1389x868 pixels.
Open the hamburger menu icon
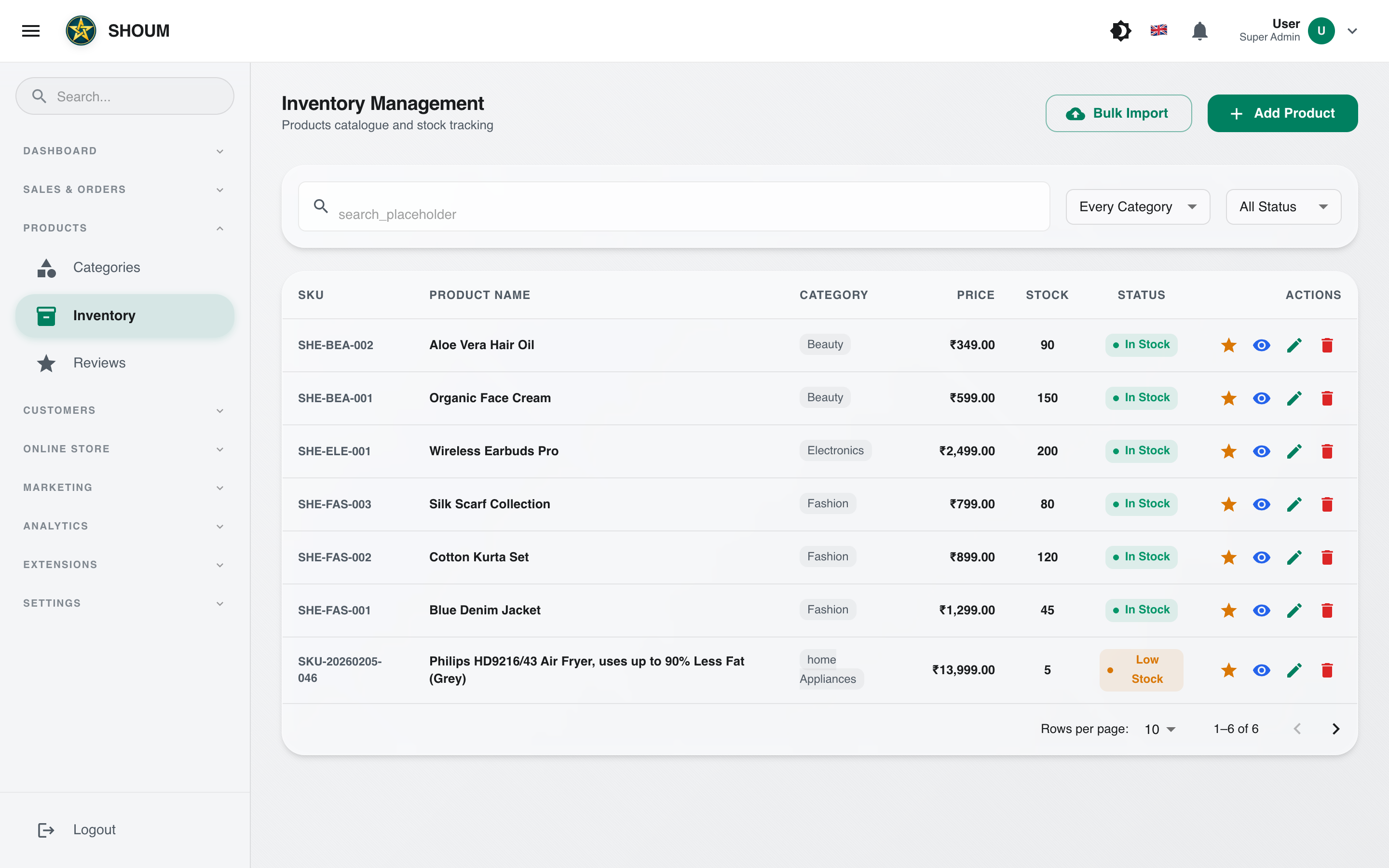coord(30,30)
